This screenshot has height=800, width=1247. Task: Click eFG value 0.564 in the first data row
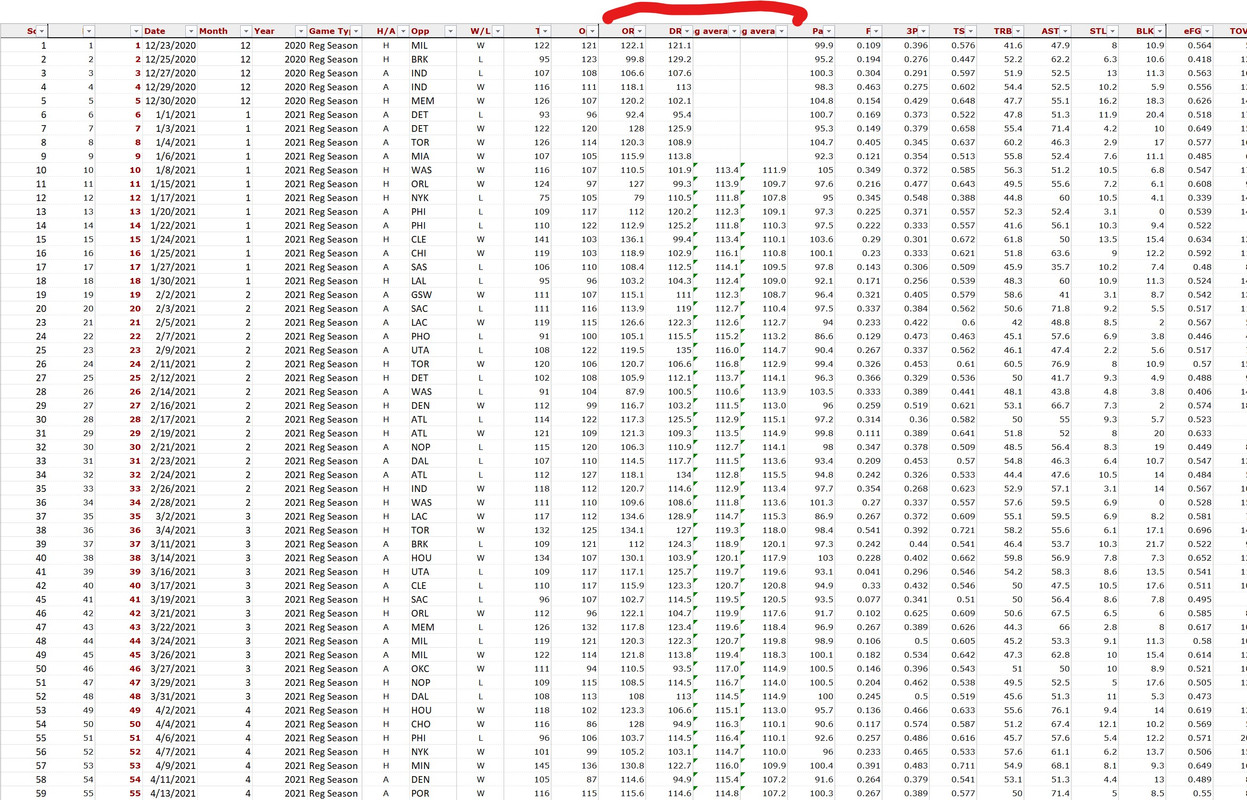[x=1191, y=46]
